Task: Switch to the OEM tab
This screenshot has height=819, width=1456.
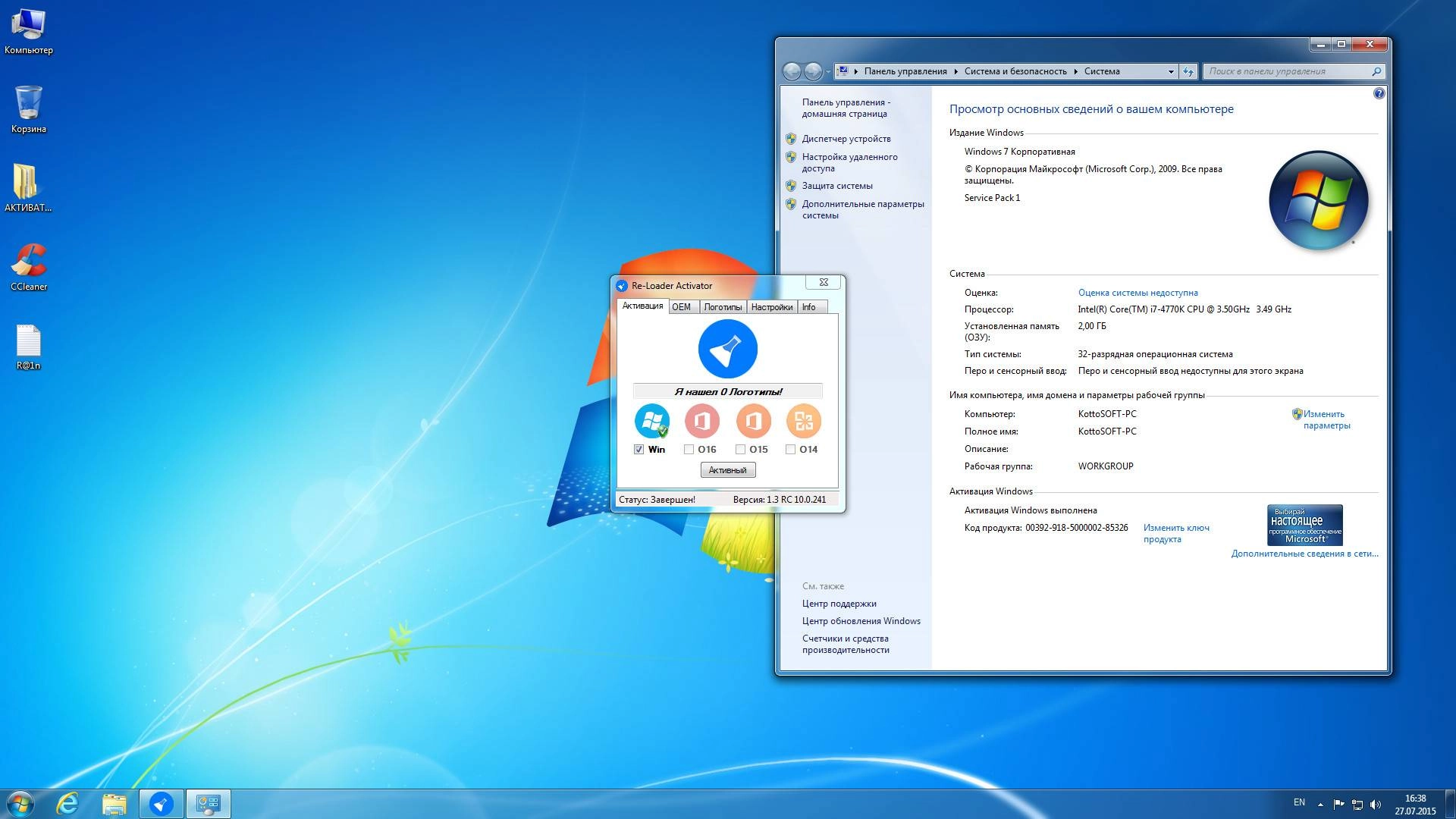Action: [x=682, y=307]
